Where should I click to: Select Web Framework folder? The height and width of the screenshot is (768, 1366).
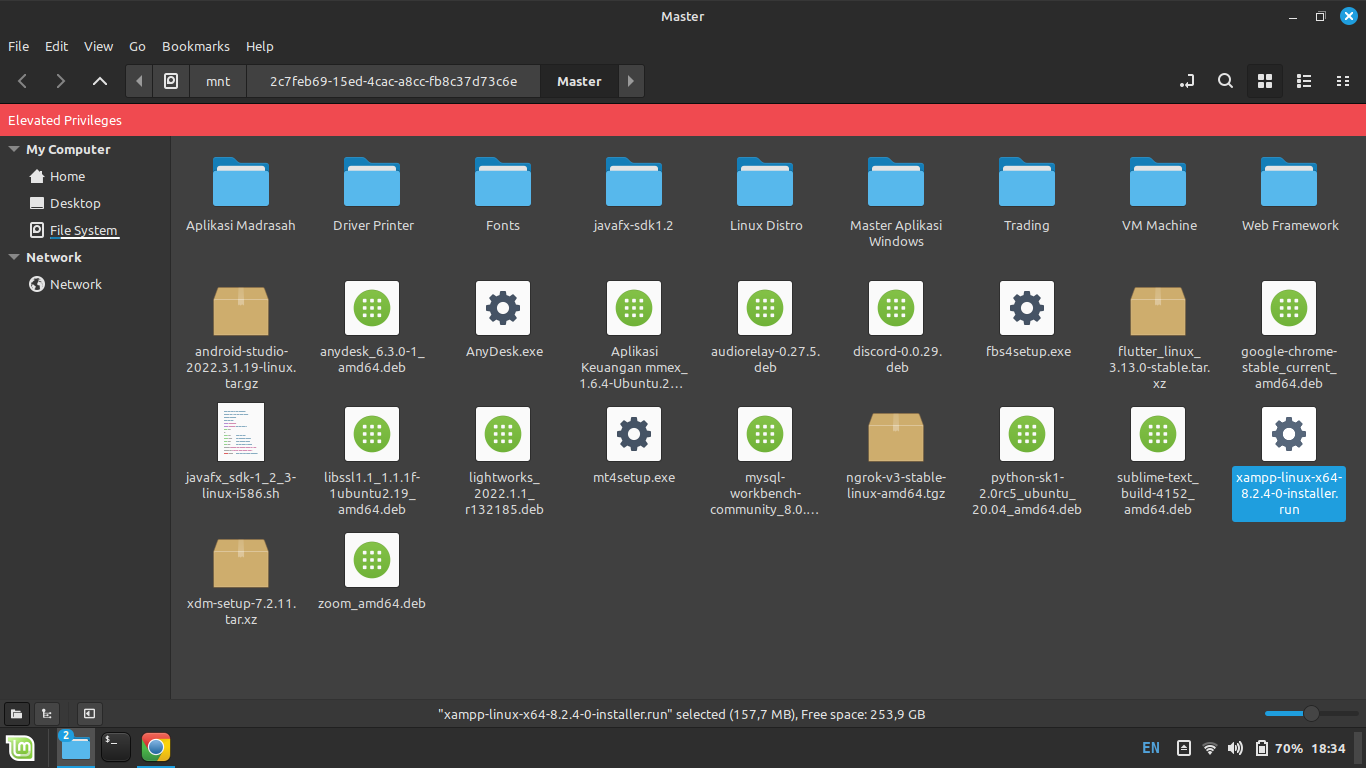(1290, 195)
